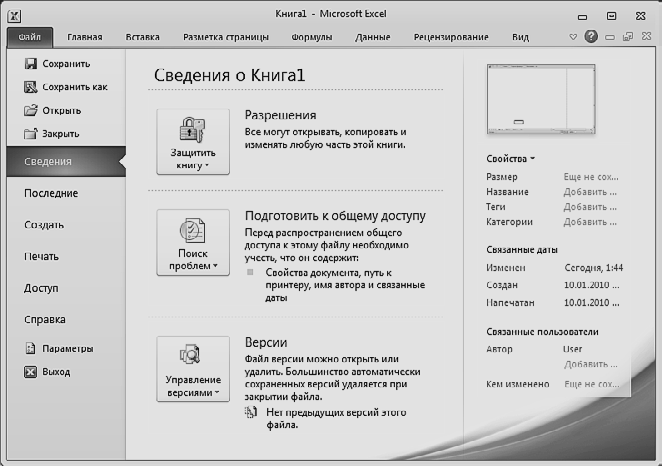Click Добавить under the author User

coord(590,364)
